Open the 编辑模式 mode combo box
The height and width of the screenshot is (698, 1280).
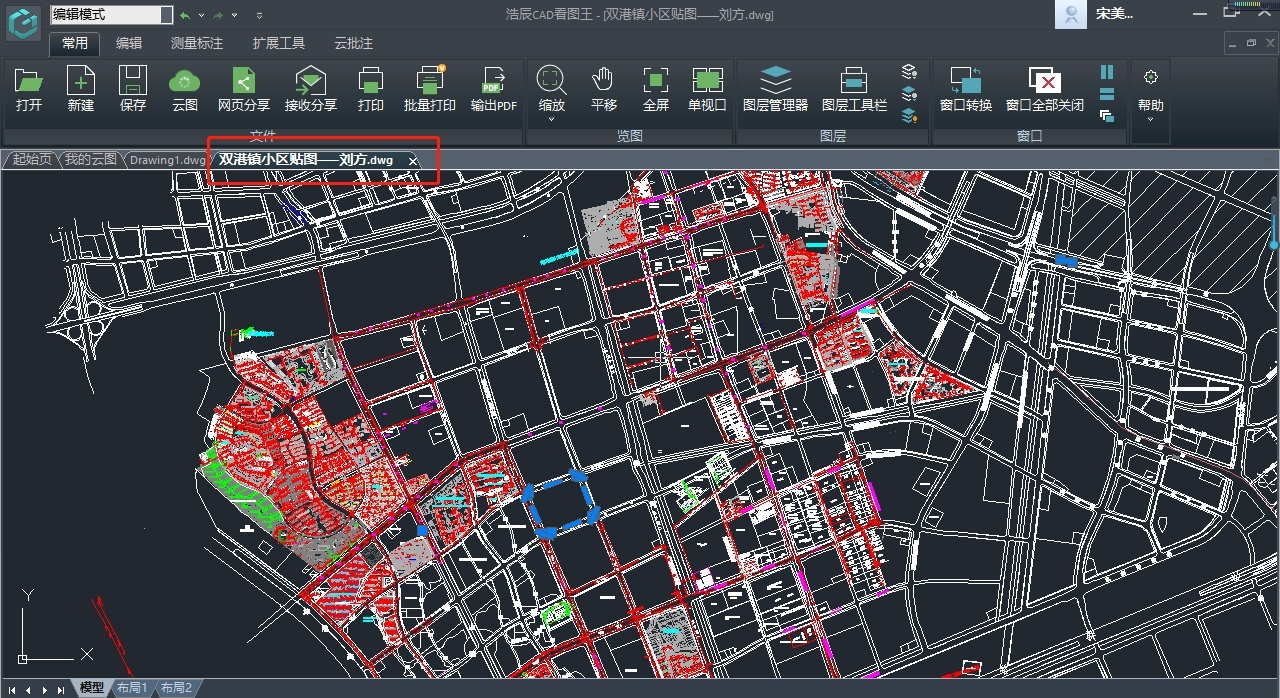point(111,14)
